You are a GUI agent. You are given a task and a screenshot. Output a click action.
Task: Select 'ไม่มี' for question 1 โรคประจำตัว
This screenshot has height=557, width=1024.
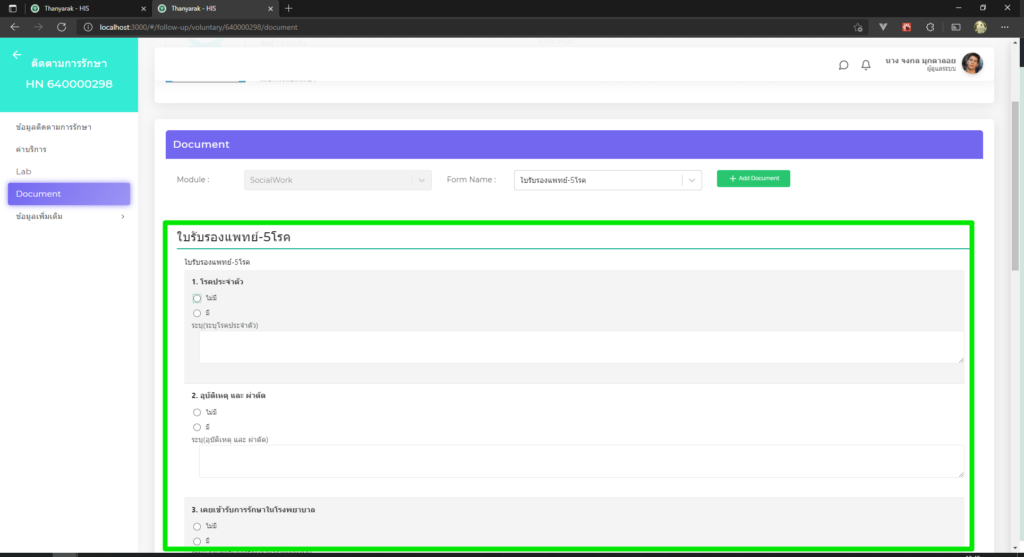click(x=197, y=298)
